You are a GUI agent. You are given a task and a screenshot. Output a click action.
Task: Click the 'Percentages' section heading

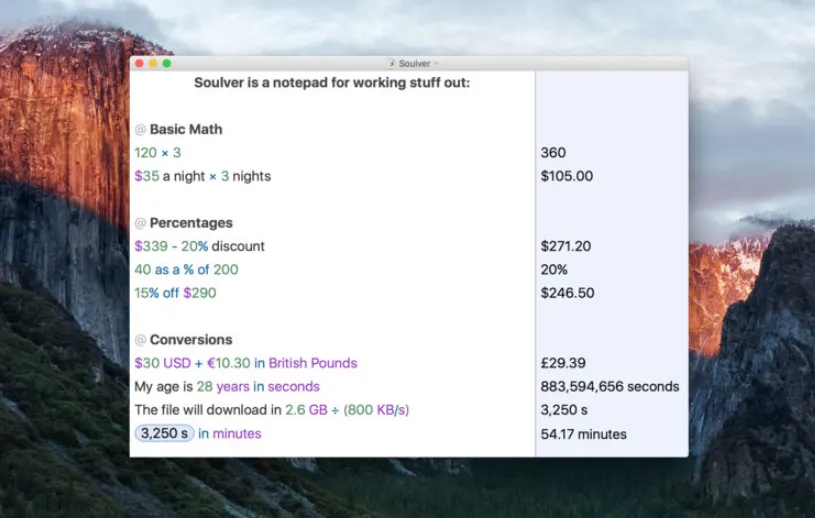click(x=191, y=223)
